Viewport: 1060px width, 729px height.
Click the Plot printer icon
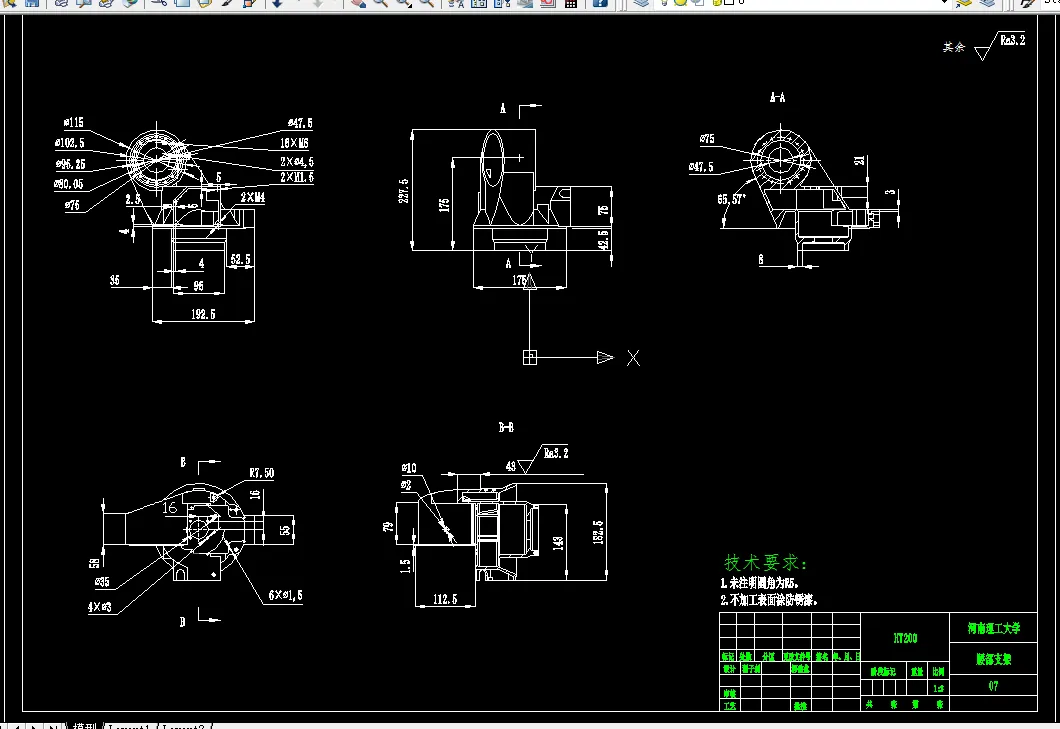(x=61, y=3)
